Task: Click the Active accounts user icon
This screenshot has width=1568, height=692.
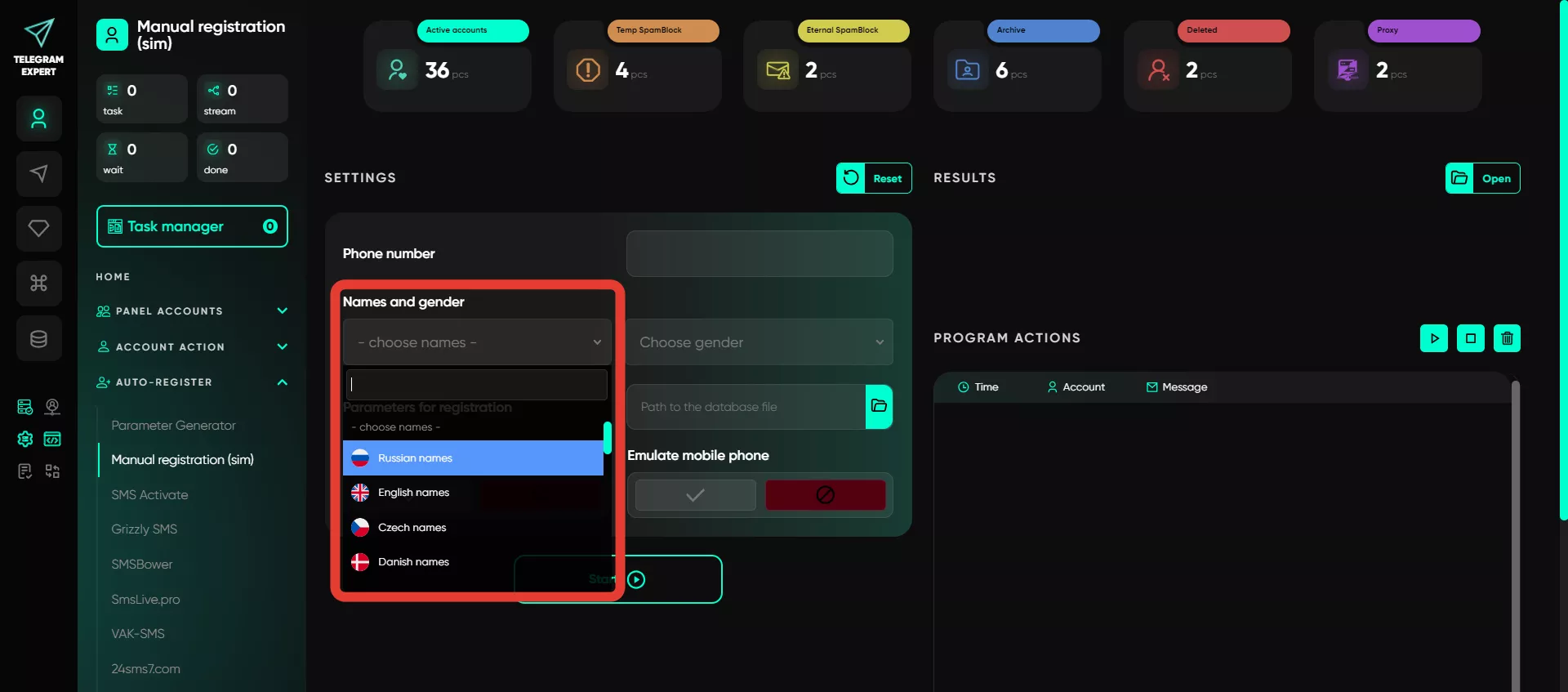Action: pyautogui.click(x=397, y=69)
